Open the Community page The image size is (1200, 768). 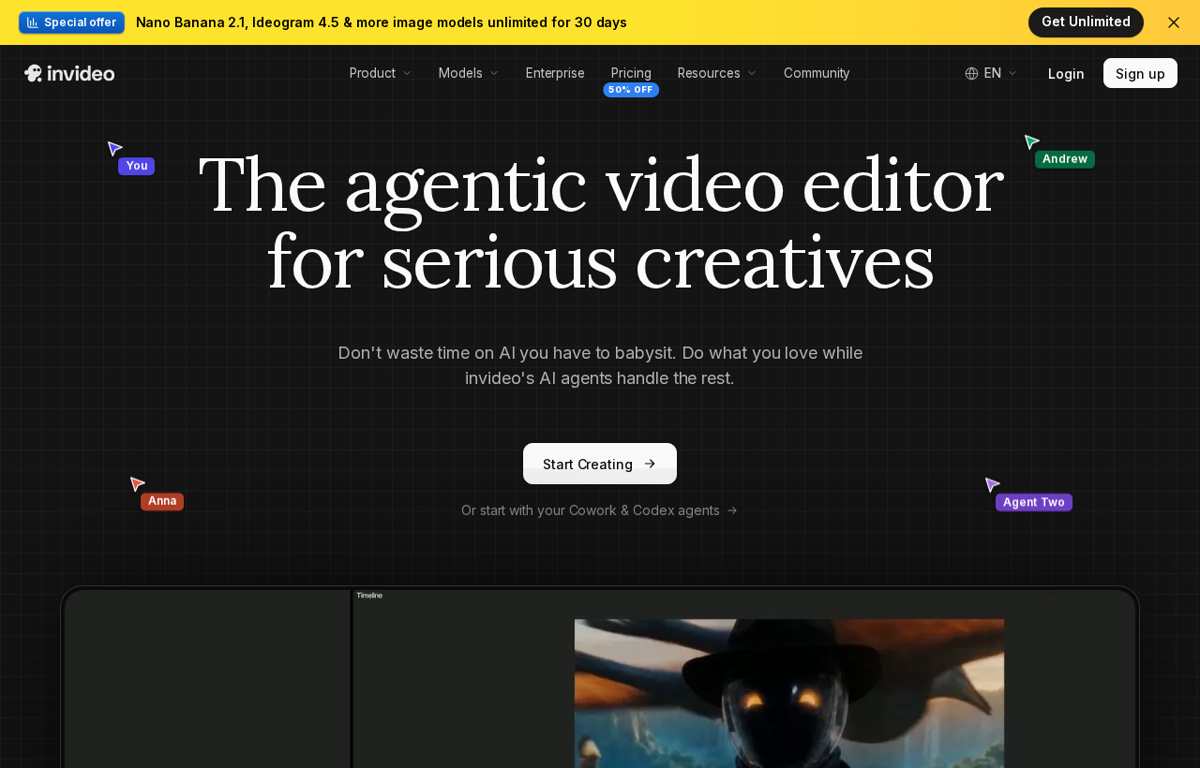click(816, 73)
